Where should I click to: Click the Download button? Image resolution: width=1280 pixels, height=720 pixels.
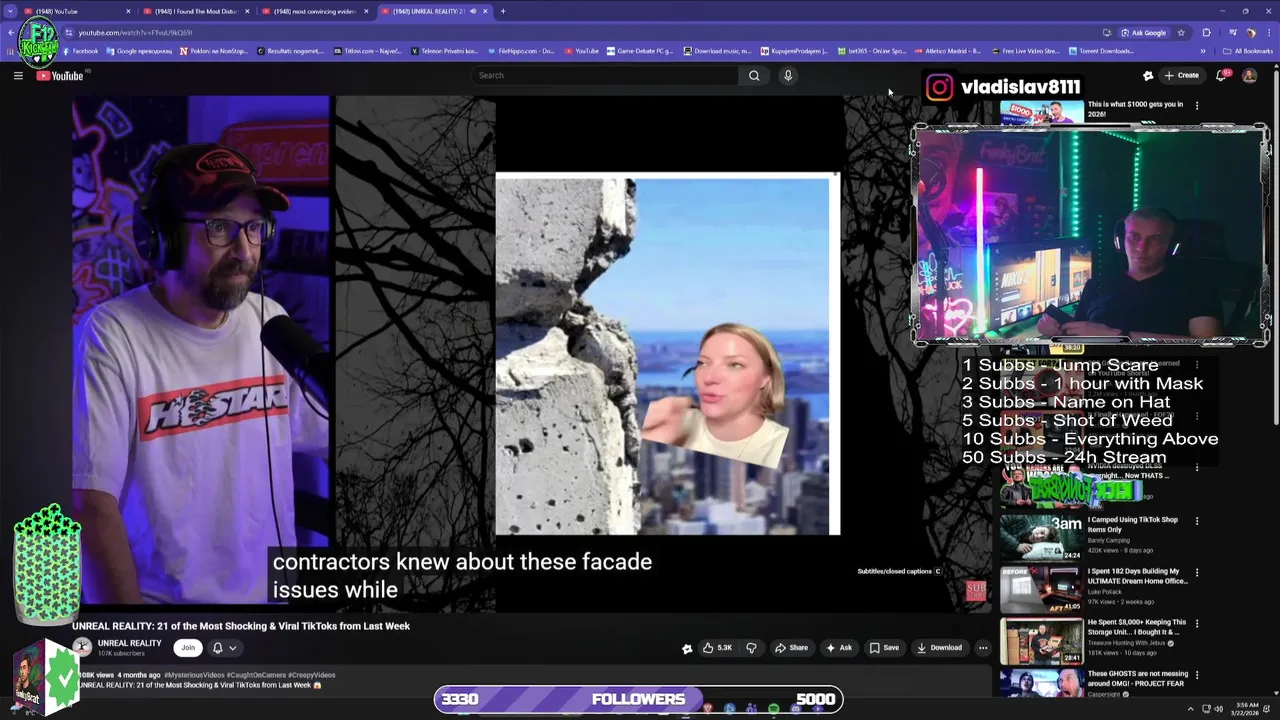pyautogui.click(x=939, y=647)
